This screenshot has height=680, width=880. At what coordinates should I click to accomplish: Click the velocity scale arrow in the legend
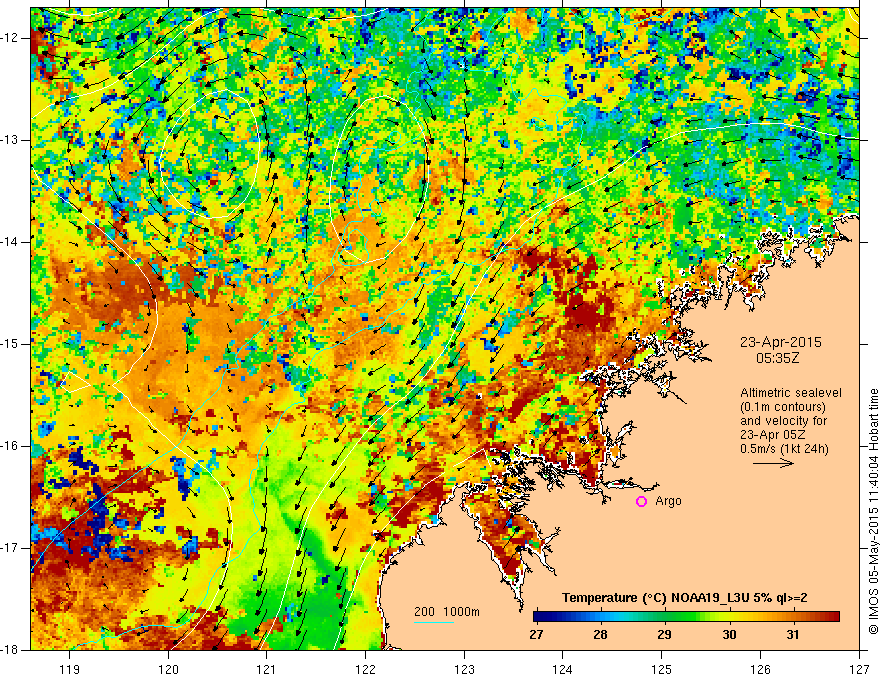pos(773,464)
